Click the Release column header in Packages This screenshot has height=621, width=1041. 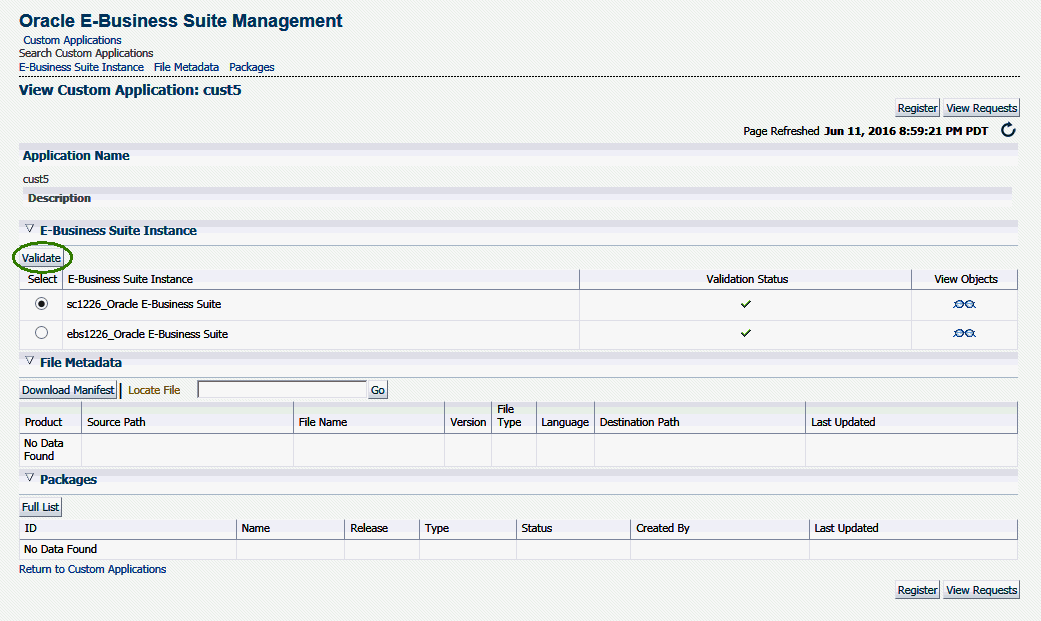369,528
